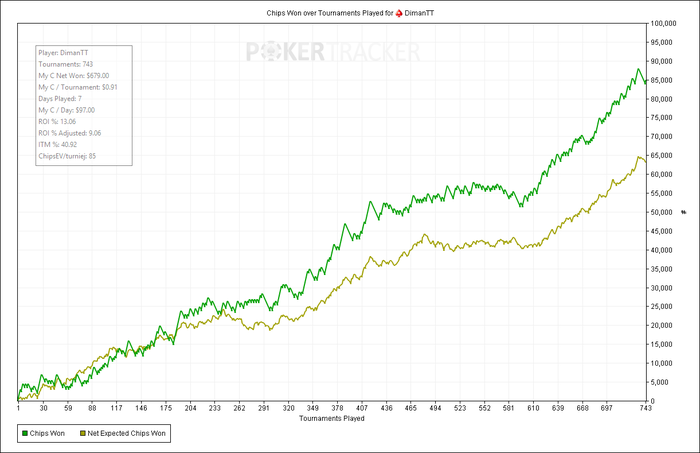The width and height of the screenshot is (700, 453).
Task: Select the 'ROI %: 13.06' line
Action: (x=57, y=122)
